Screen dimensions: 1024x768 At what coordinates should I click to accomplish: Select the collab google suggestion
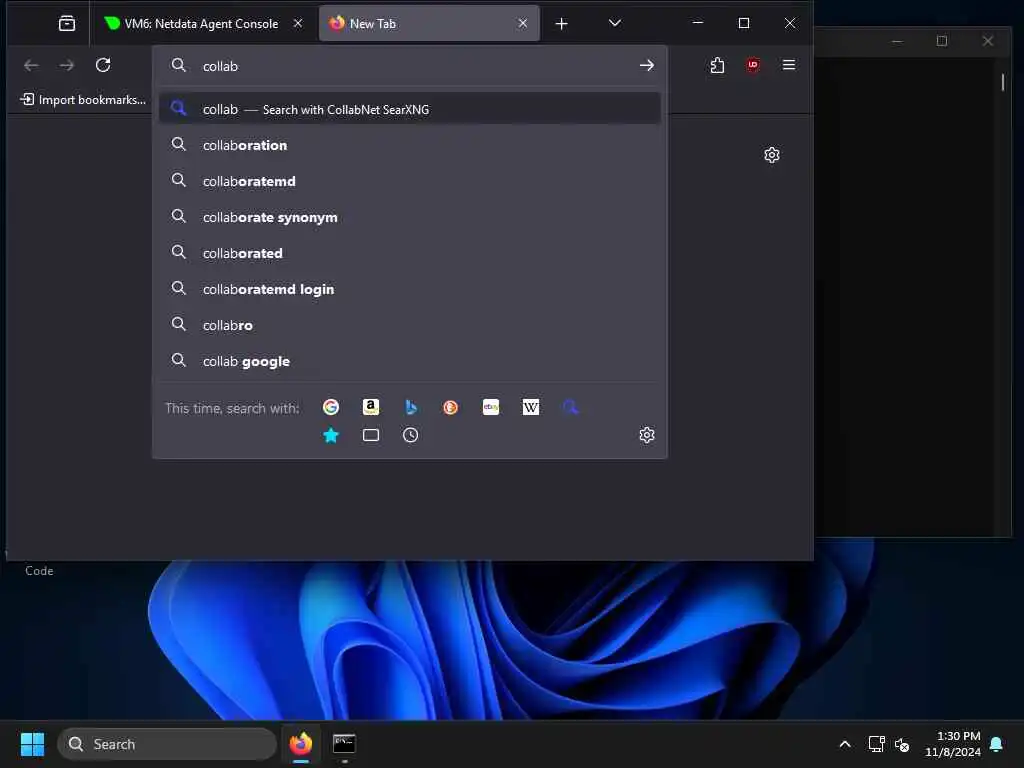click(x=409, y=360)
